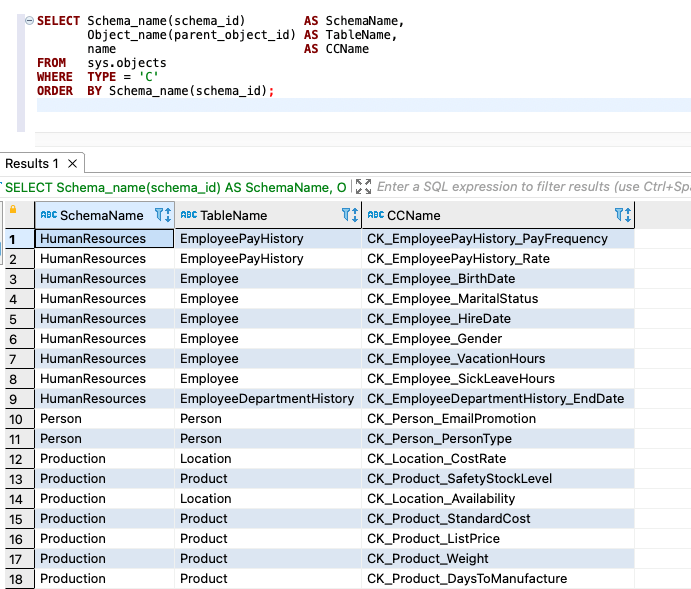Click the green SELECT query text label
This screenshot has height=589, width=691.
click(176, 187)
